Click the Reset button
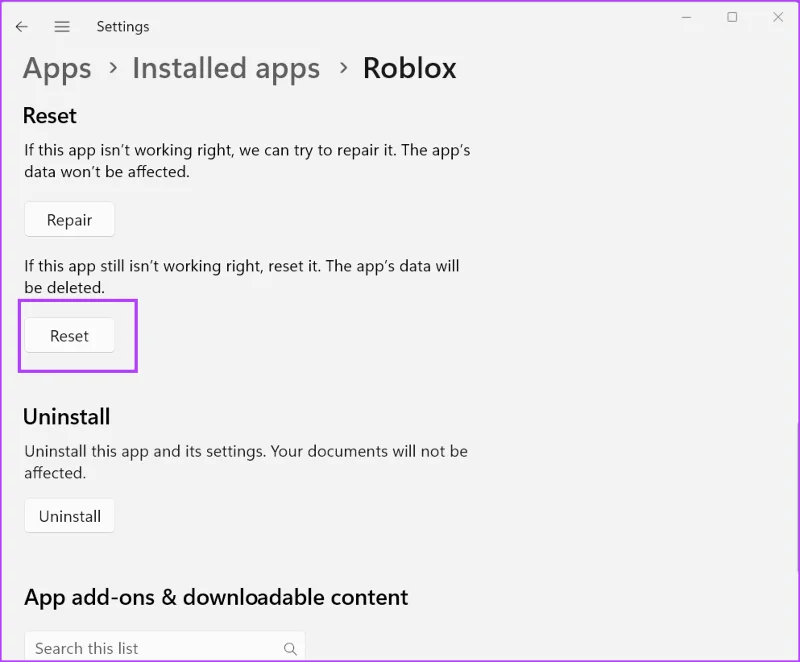 [69, 335]
